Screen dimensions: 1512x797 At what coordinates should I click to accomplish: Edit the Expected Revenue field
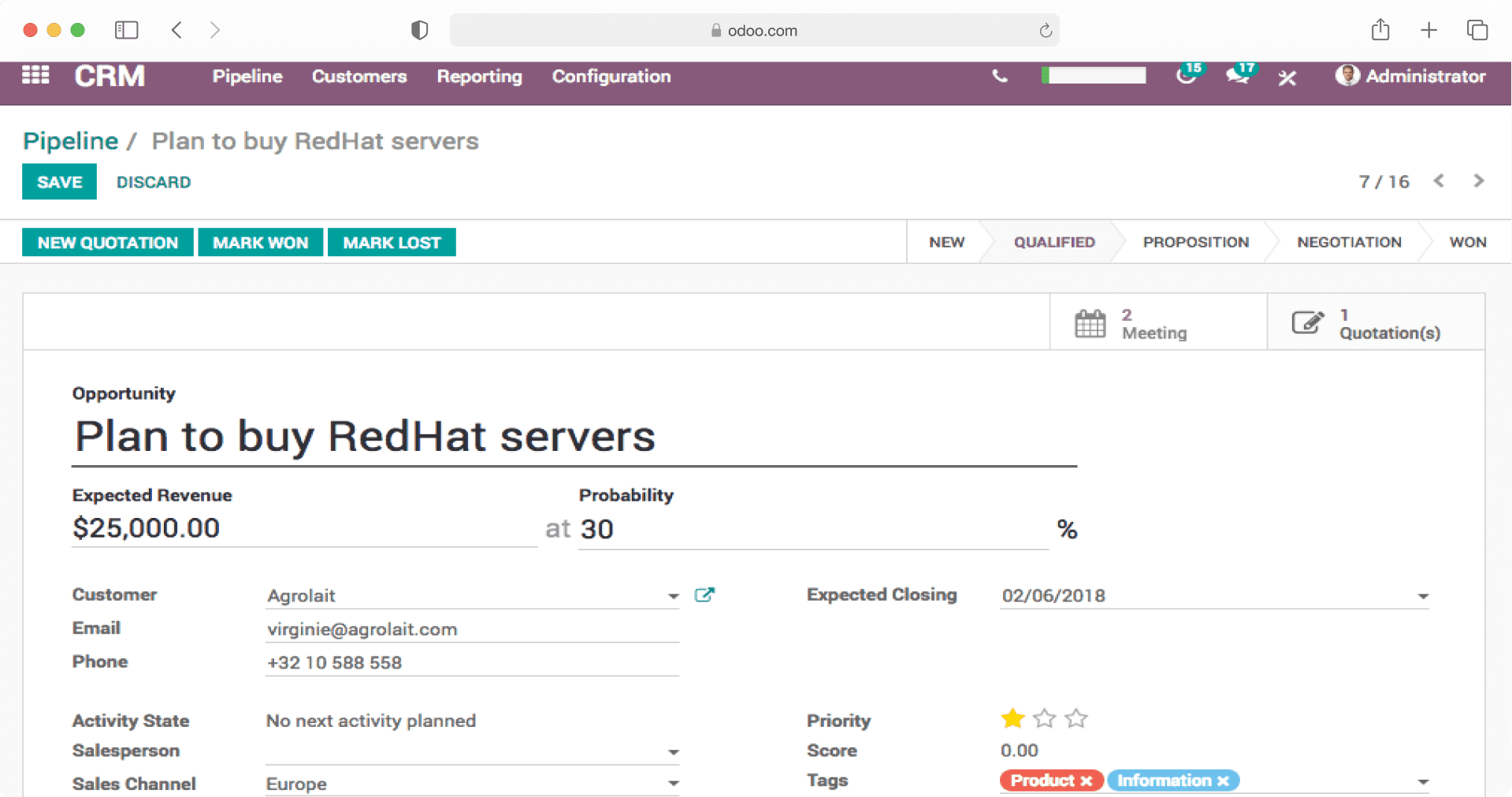304,528
